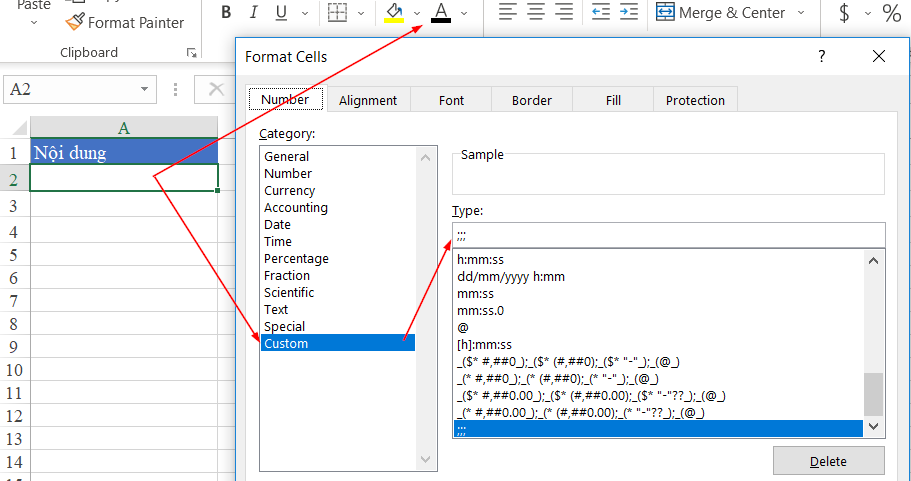911x481 pixels.
Task: Toggle Underline formatting in the ribbon
Action: pos(281,12)
